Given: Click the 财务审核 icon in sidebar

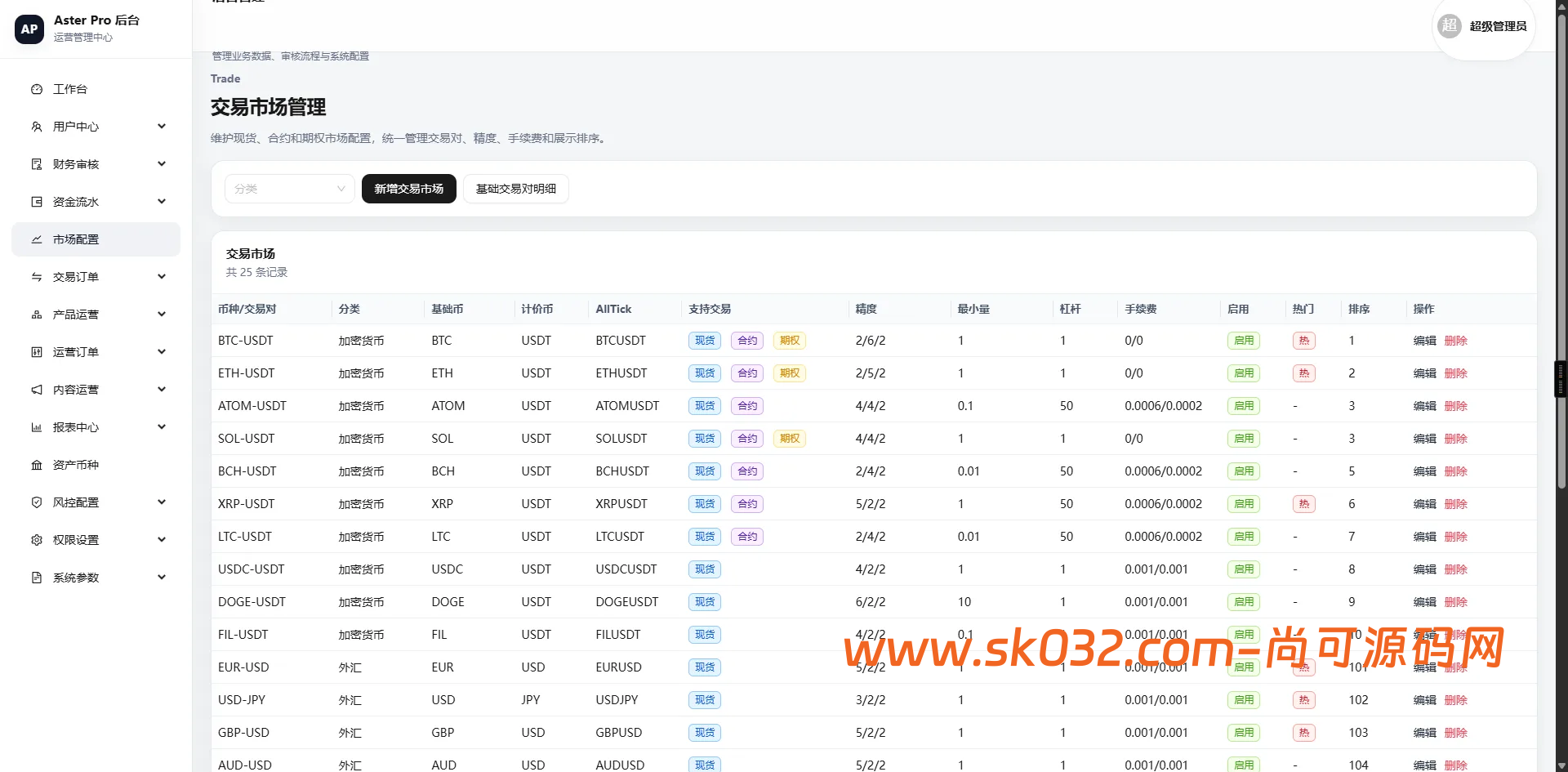Looking at the screenshot, I should (x=37, y=164).
